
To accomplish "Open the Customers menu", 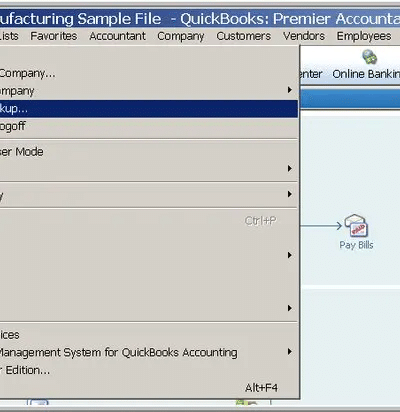I will coord(243,36).
